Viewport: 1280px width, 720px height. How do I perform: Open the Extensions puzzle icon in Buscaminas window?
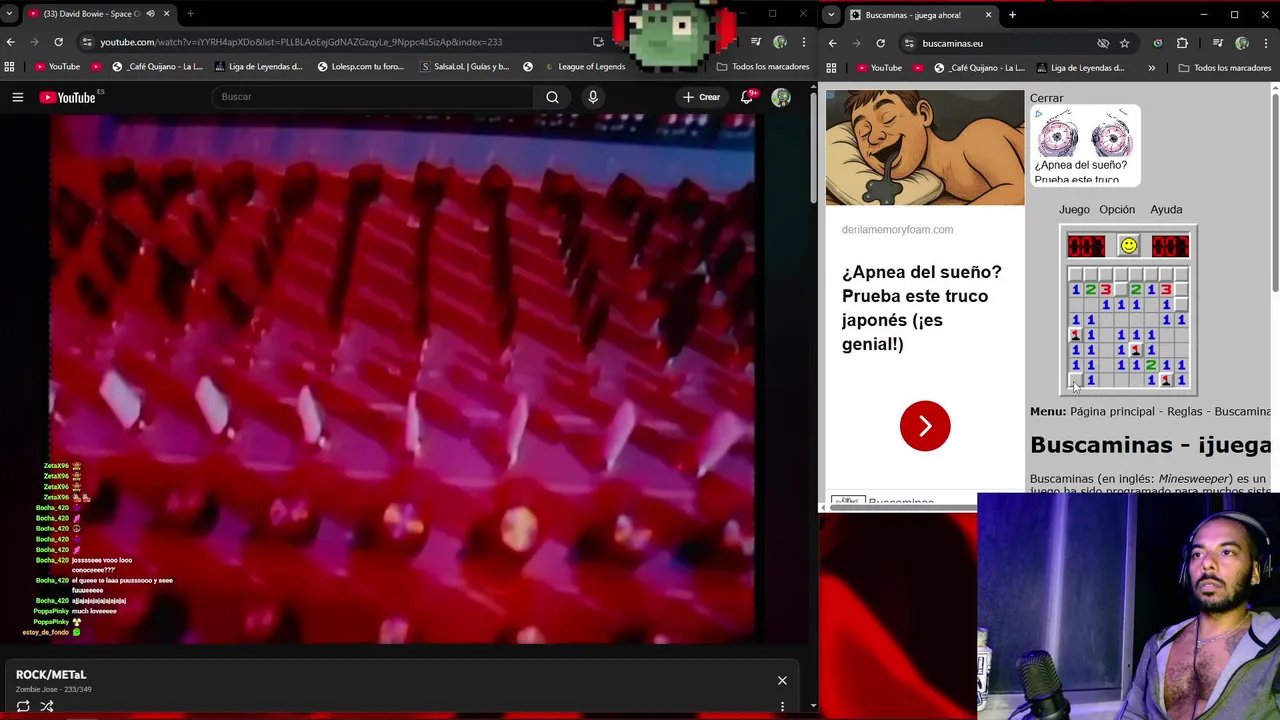click(1182, 43)
